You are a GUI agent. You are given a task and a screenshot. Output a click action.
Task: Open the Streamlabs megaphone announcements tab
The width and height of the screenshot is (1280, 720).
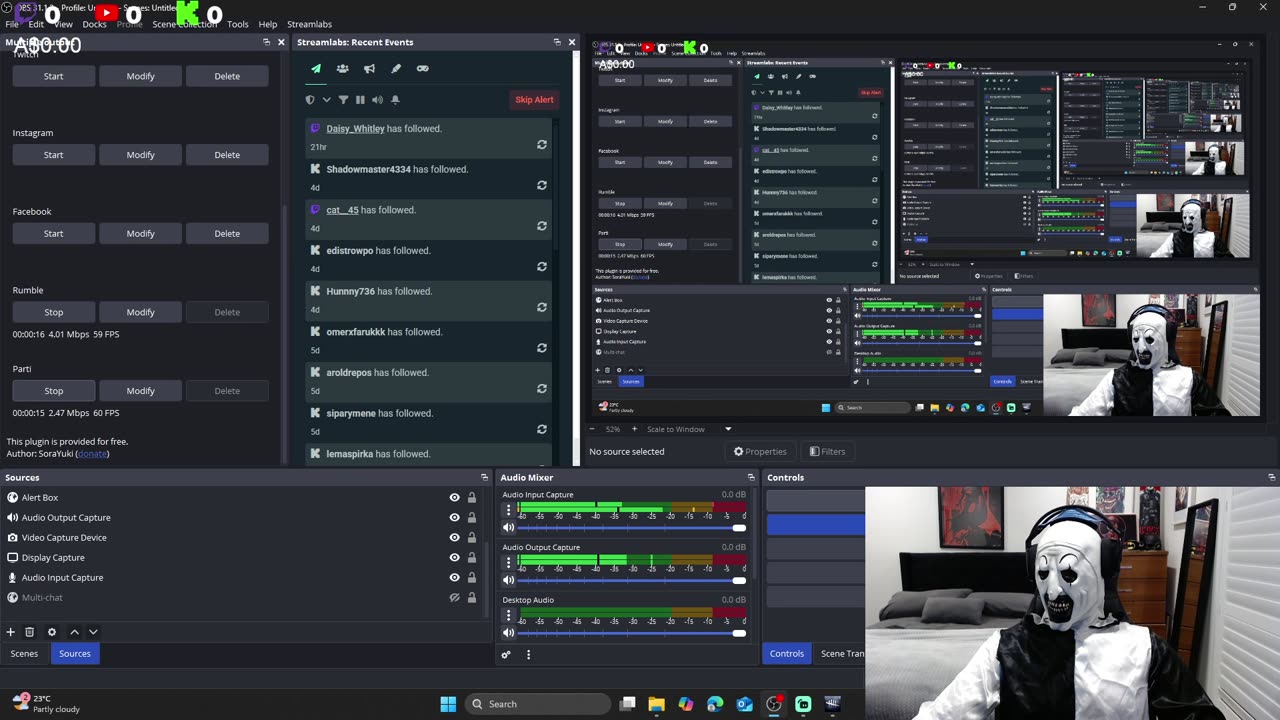[369, 69]
